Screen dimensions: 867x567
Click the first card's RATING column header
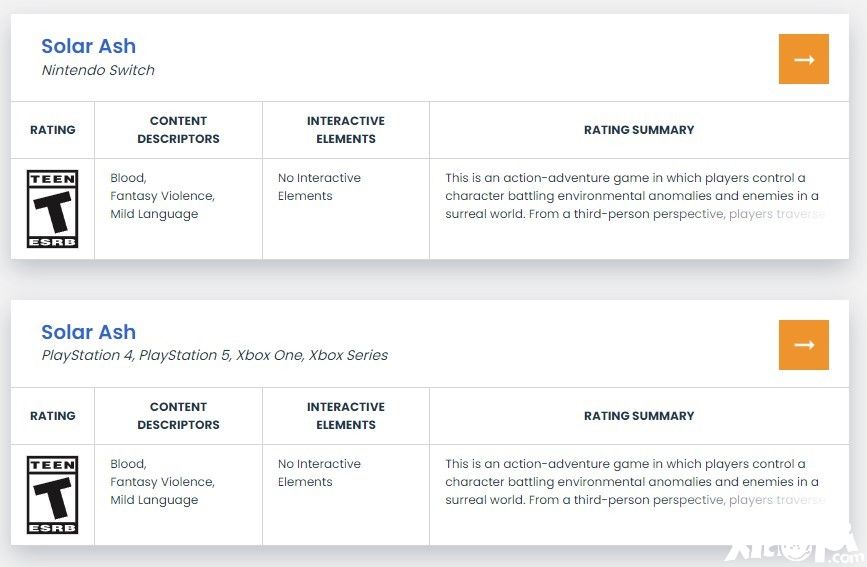(53, 130)
